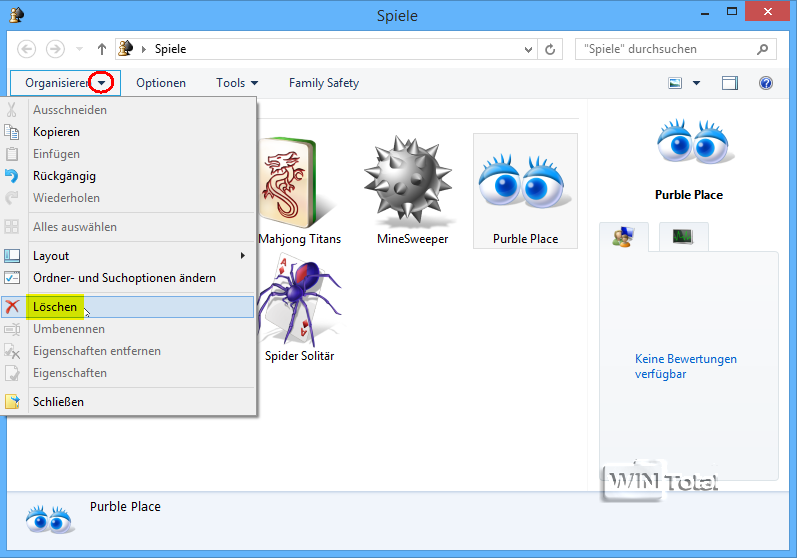Click the remove properties icon
Image resolution: width=797 pixels, height=558 pixels.
pyautogui.click(x=12, y=351)
